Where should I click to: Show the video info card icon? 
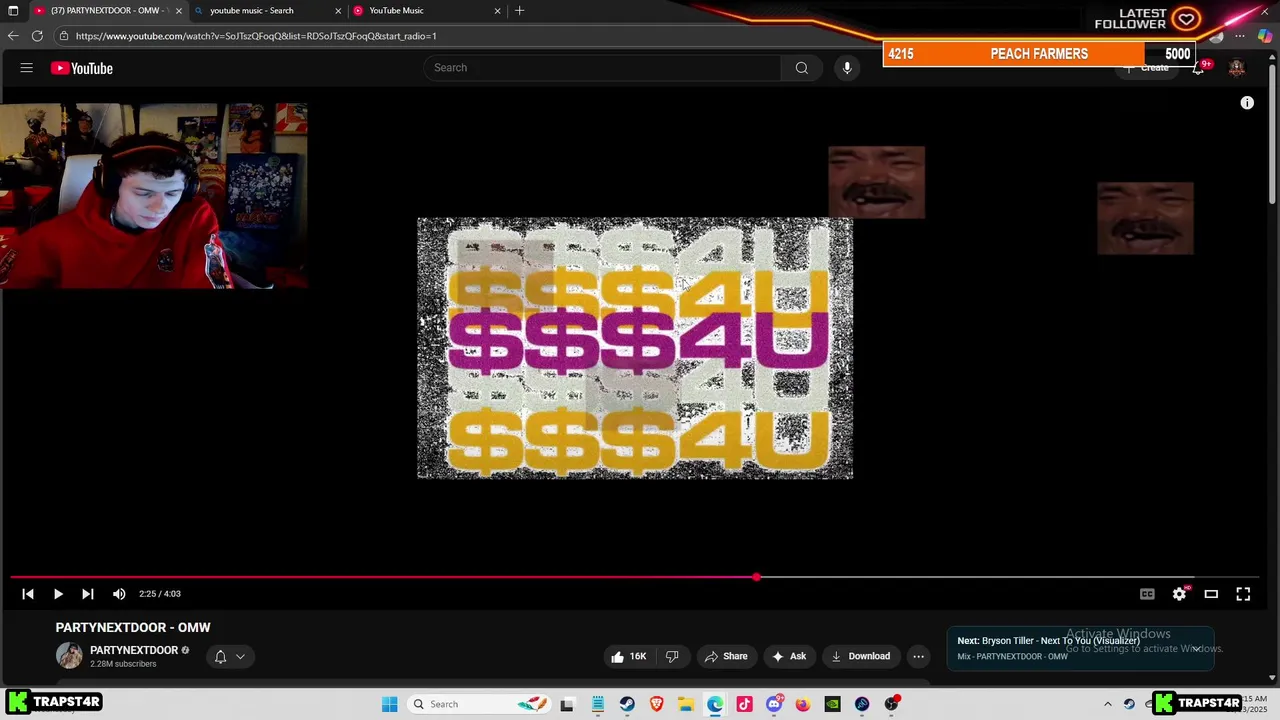1247,103
